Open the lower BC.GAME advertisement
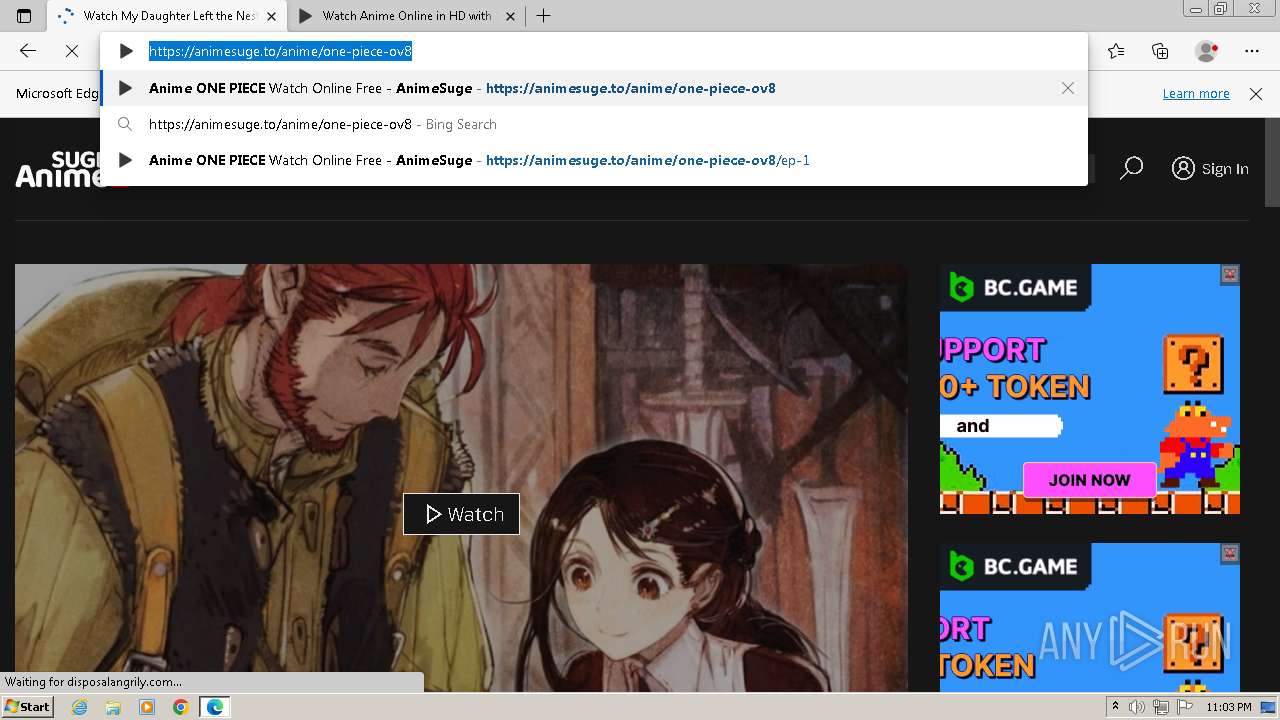Screen dimensions: 1280x720 pyautogui.click(x=1090, y=618)
